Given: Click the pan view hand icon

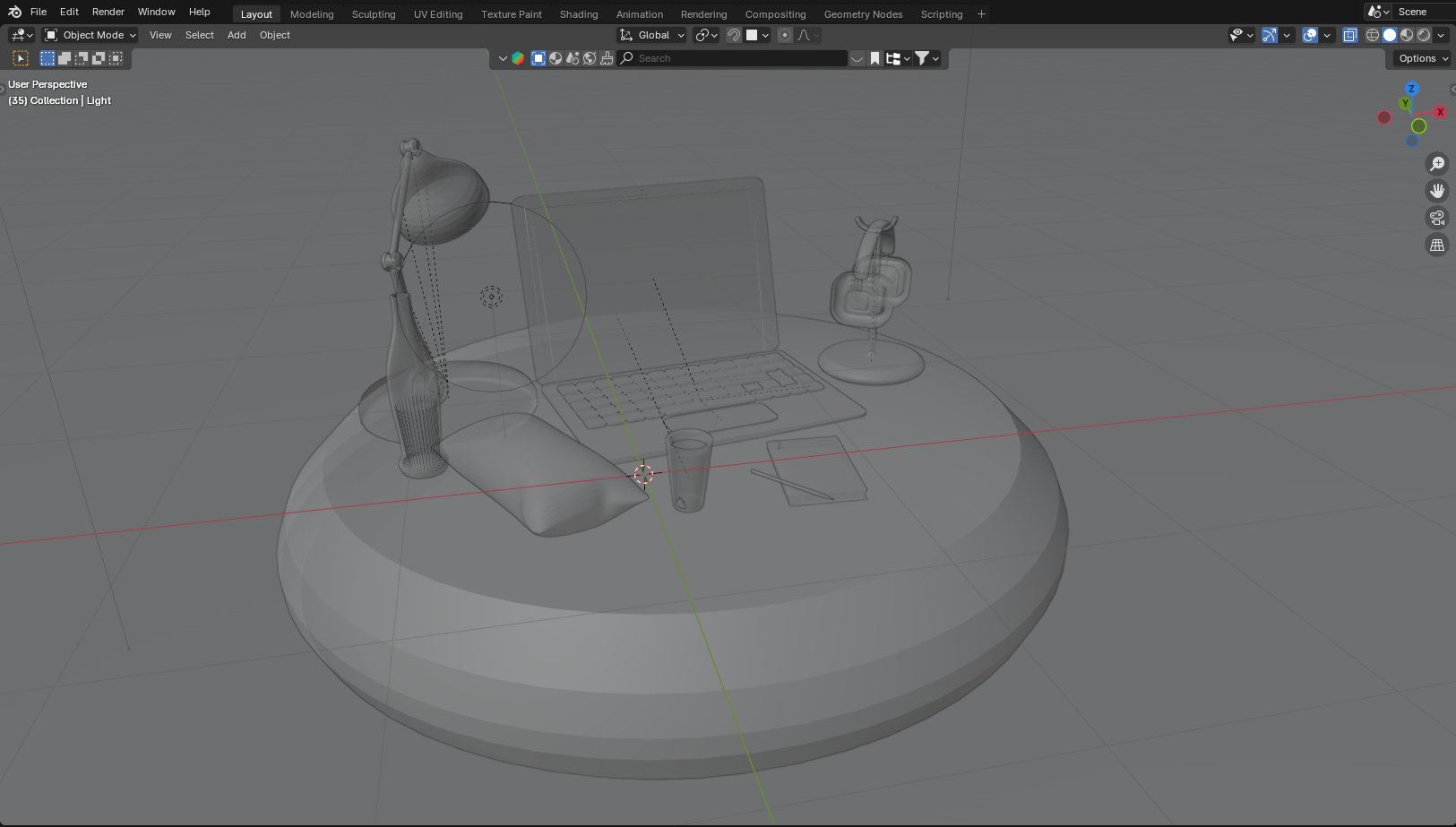Looking at the screenshot, I should click(x=1437, y=191).
